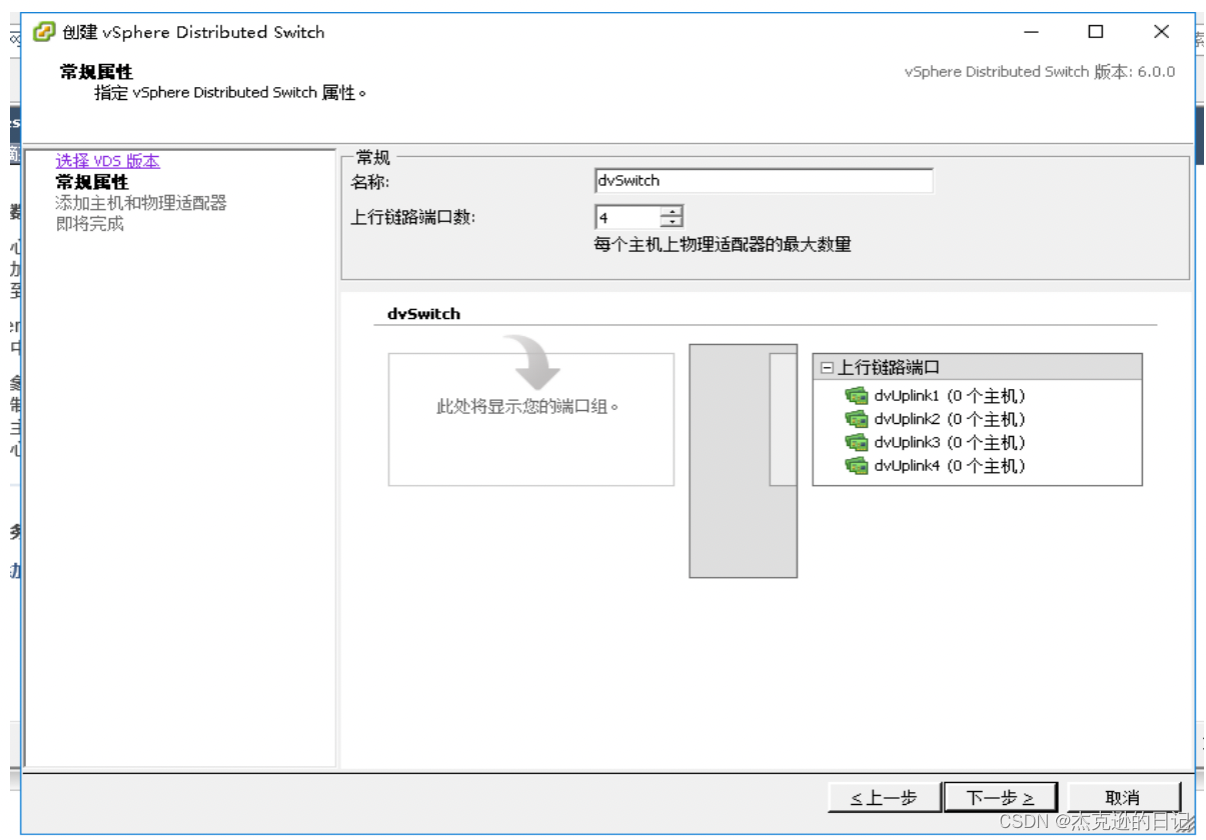Increase the uplink port count
The height and width of the screenshot is (840, 1206).
click(x=673, y=210)
